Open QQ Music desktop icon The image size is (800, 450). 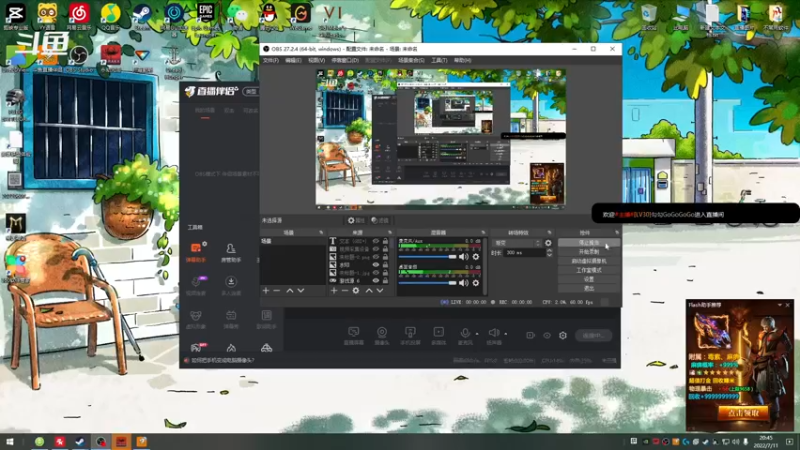click(x=110, y=15)
